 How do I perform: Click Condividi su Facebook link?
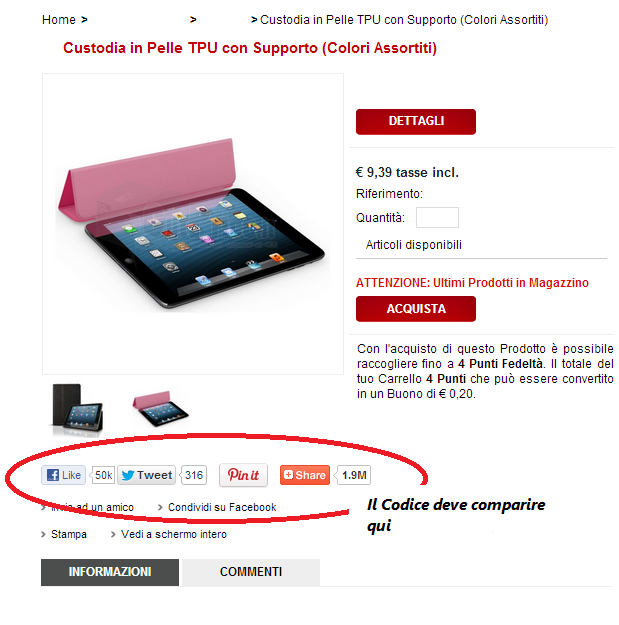point(222,507)
